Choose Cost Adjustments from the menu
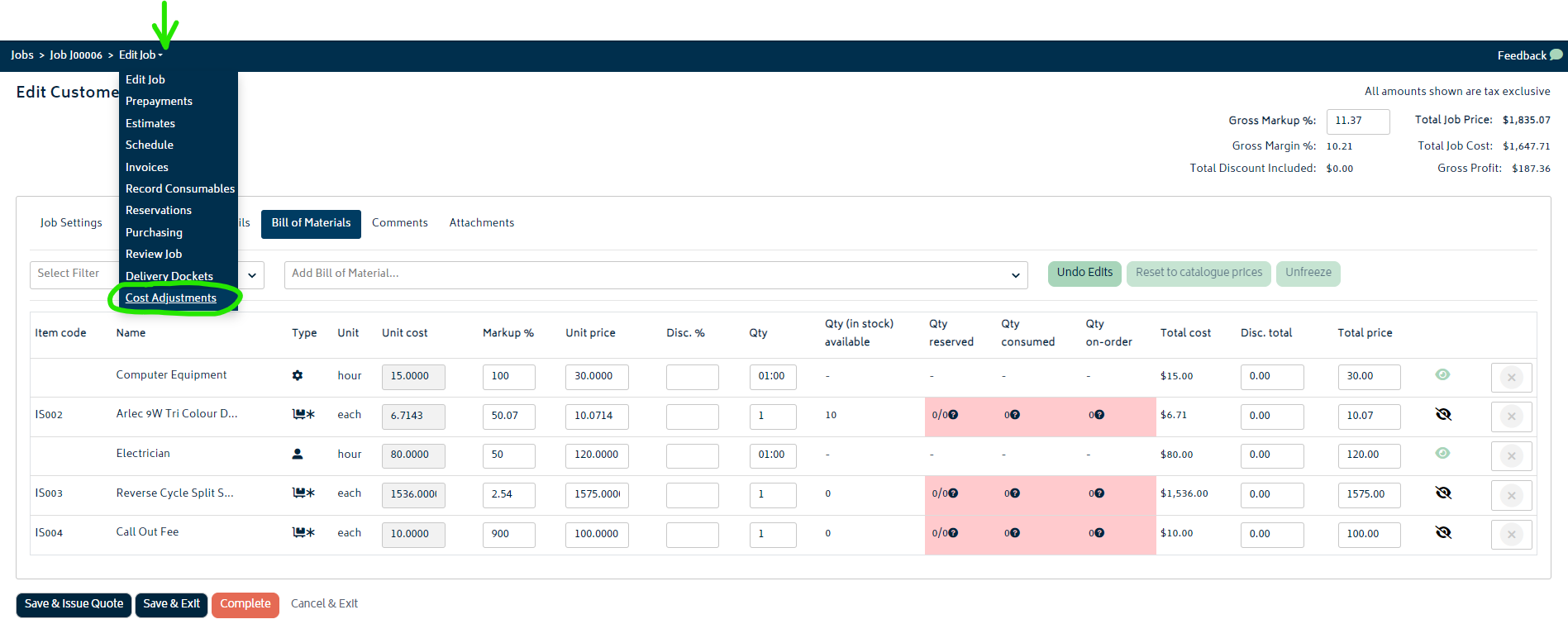The image size is (1568, 624). (x=171, y=298)
